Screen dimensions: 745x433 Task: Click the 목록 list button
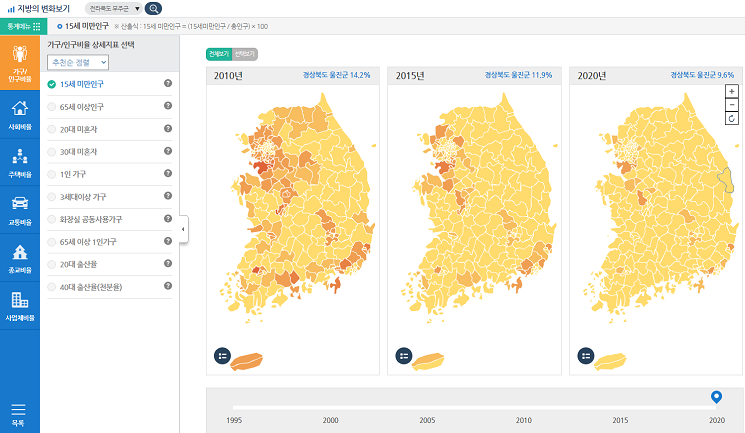[19, 414]
